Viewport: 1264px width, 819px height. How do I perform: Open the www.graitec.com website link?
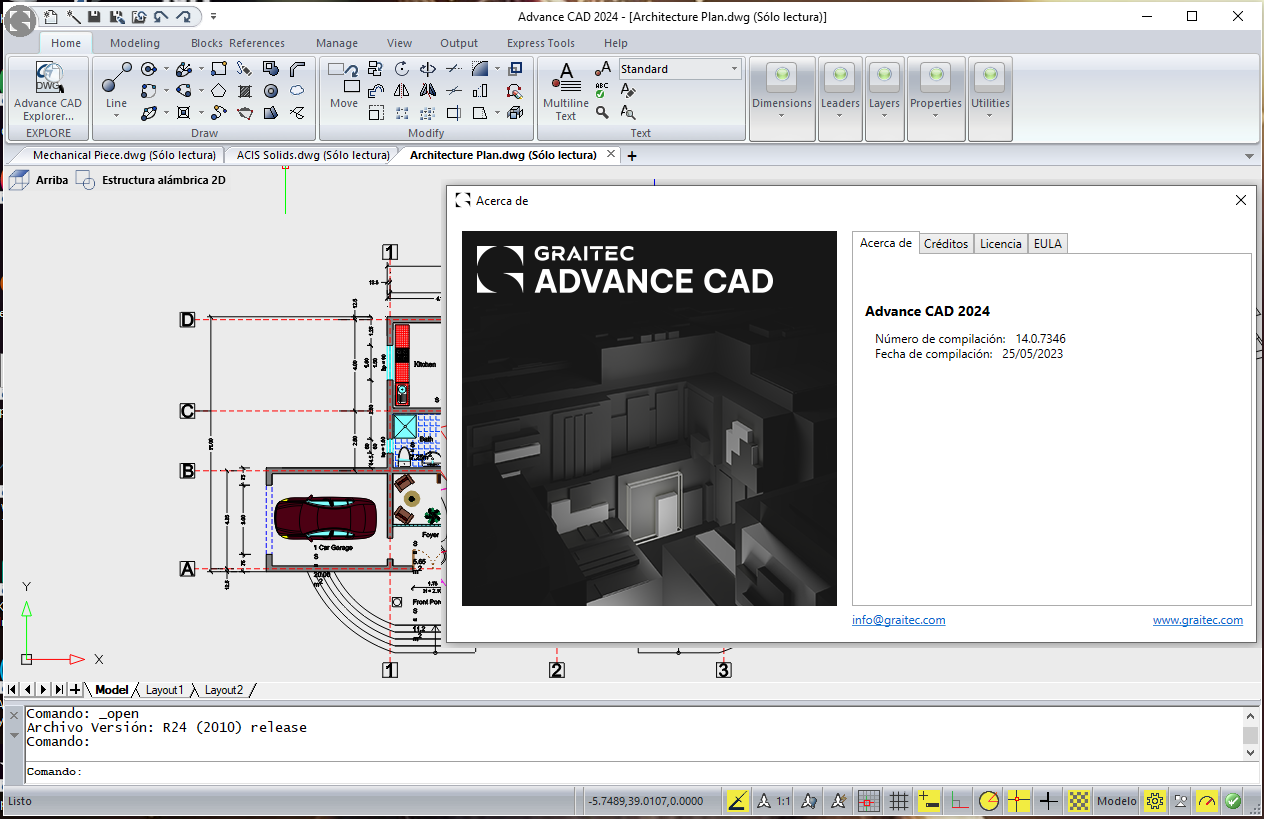(1198, 620)
